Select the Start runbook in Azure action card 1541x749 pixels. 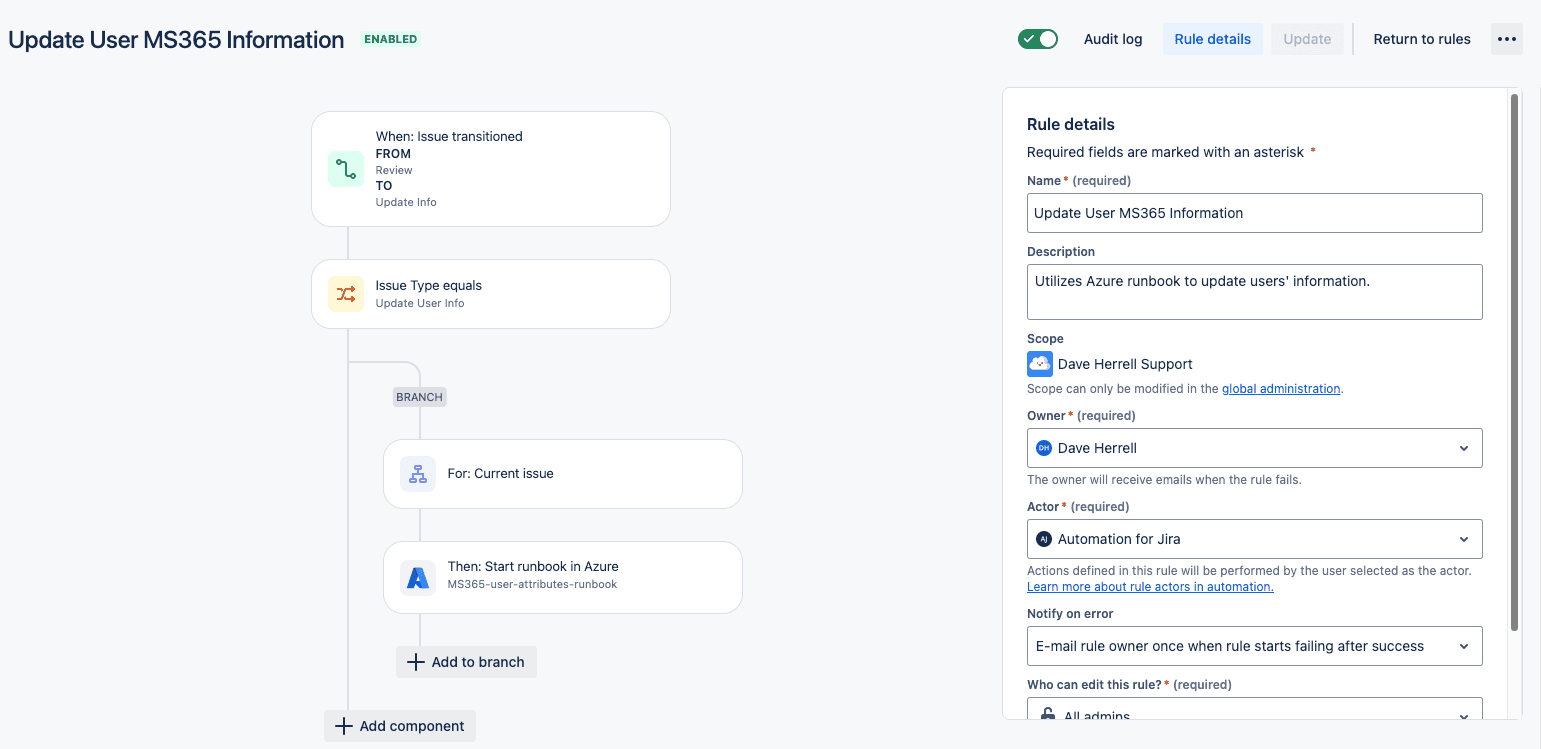click(x=563, y=577)
